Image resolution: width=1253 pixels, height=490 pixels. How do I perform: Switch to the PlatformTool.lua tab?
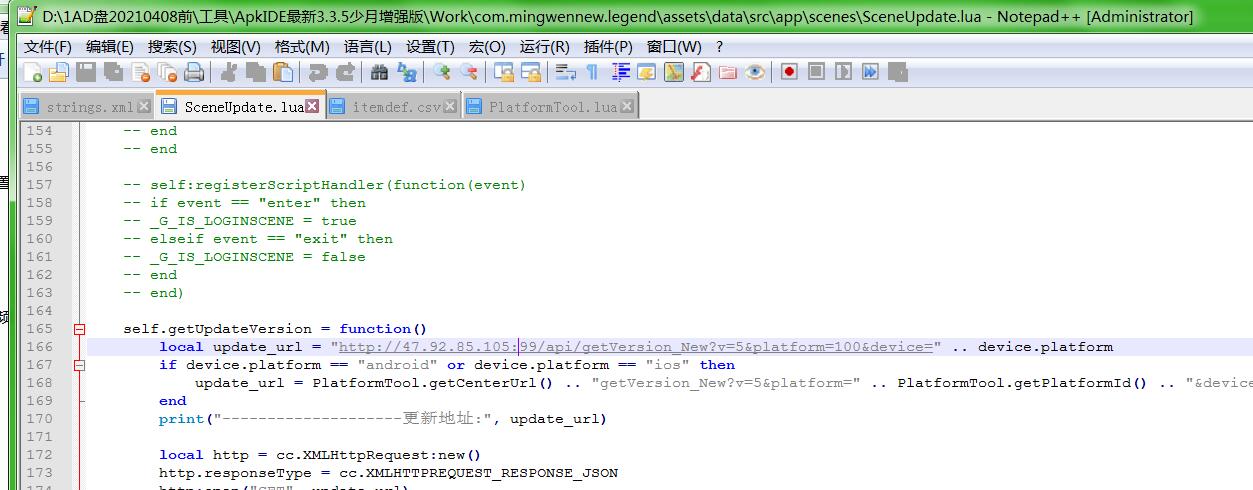point(552,107)
